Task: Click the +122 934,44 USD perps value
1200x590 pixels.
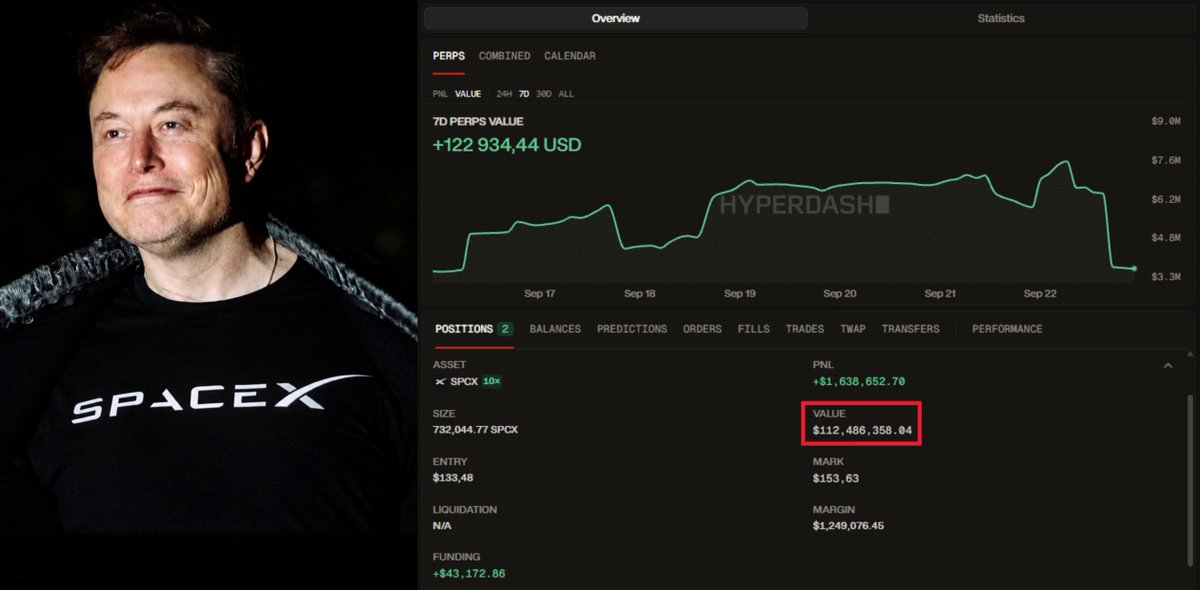Action: pyautogui.click(x=507, y=145)
